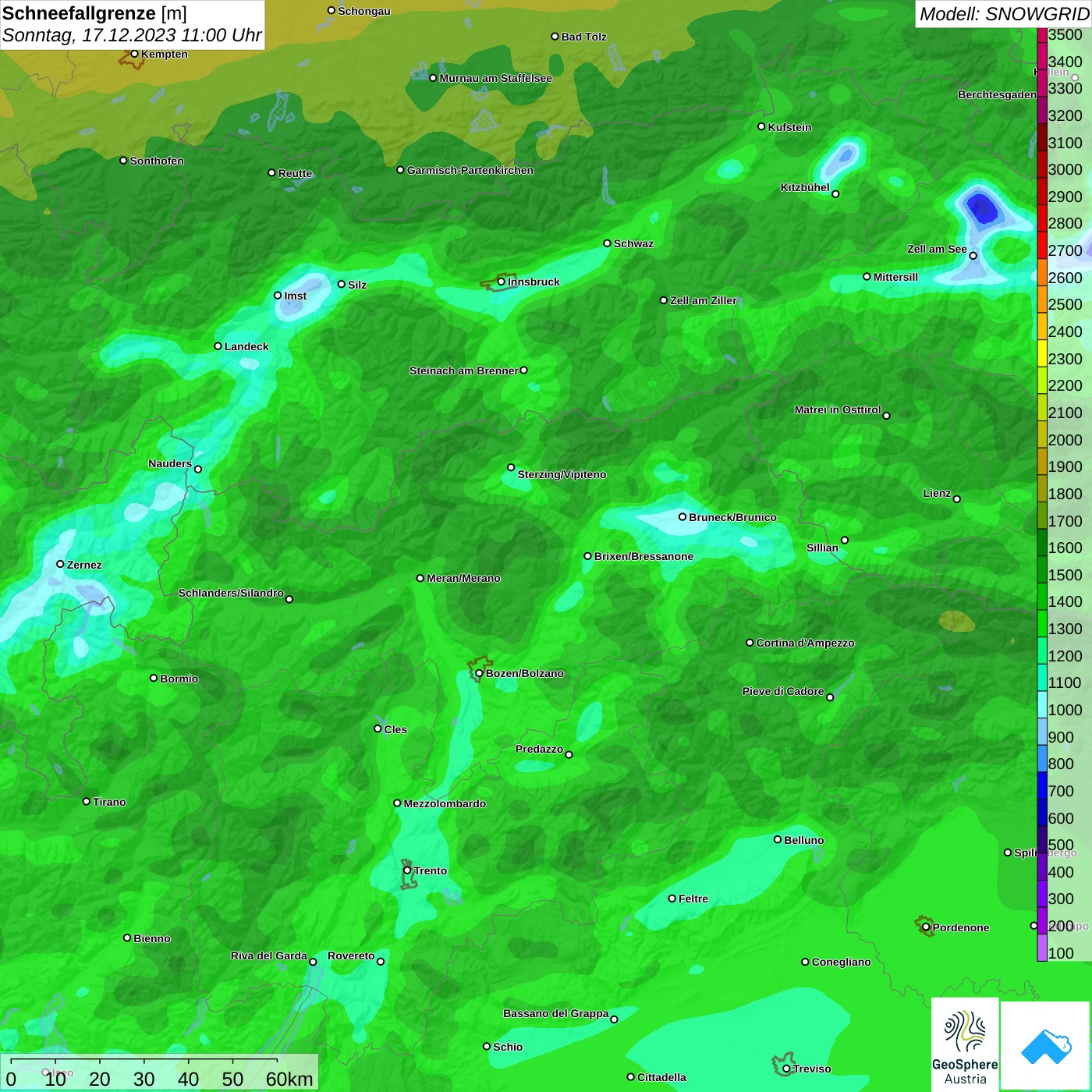Click the Bormio marker dot
Viewport: 1092px width, 1092px height.
pos(154,678)
